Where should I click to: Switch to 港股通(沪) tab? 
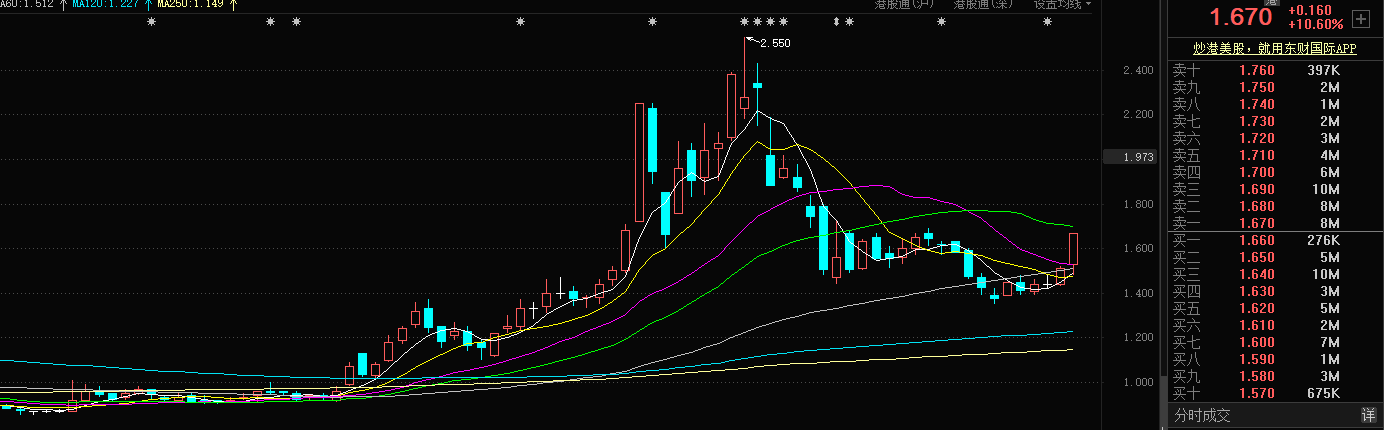(x=904, y=5)
